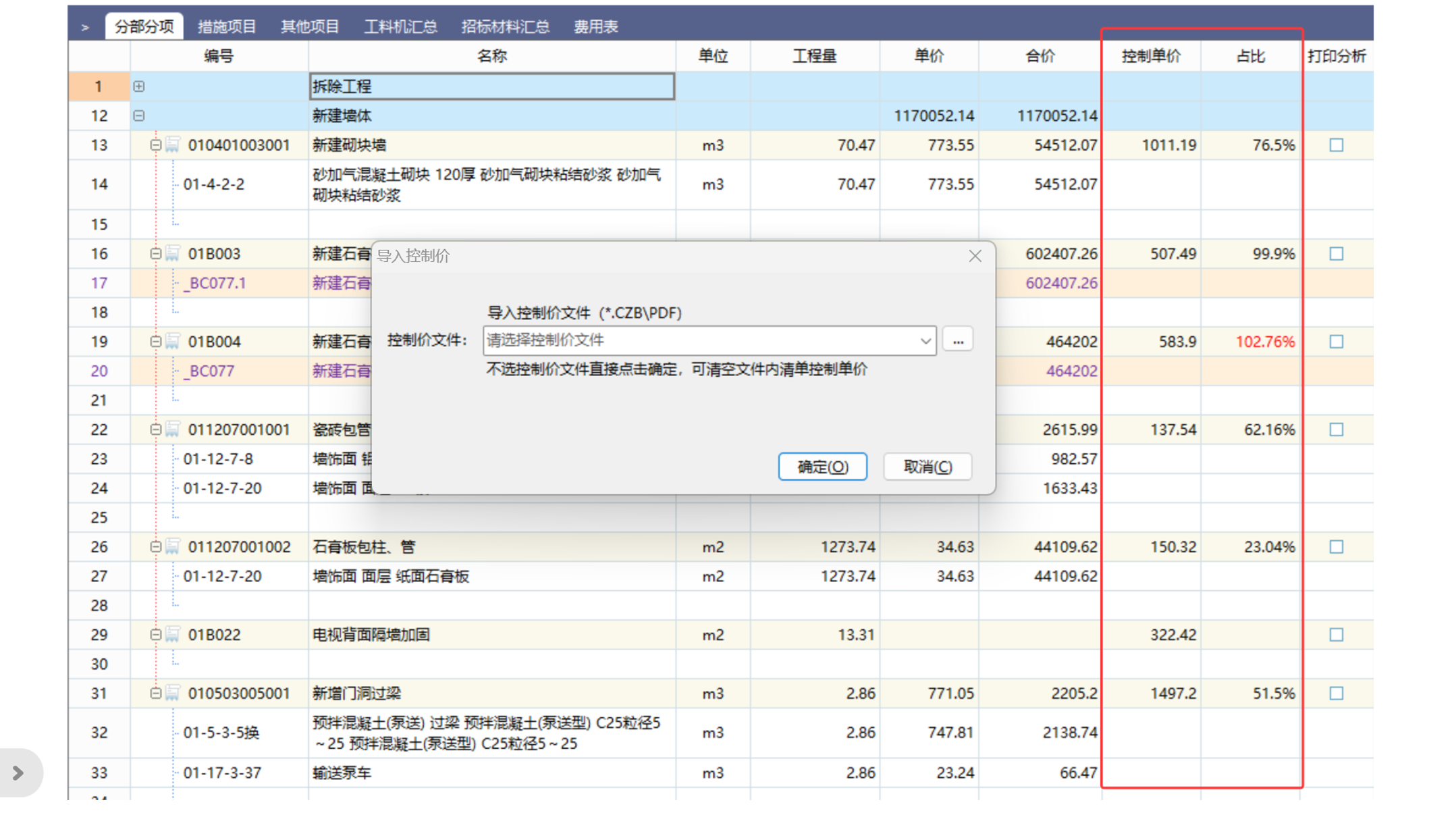
Task: Open the 费用表 tab
Action: pyautogui.click(x=595, y=26)
